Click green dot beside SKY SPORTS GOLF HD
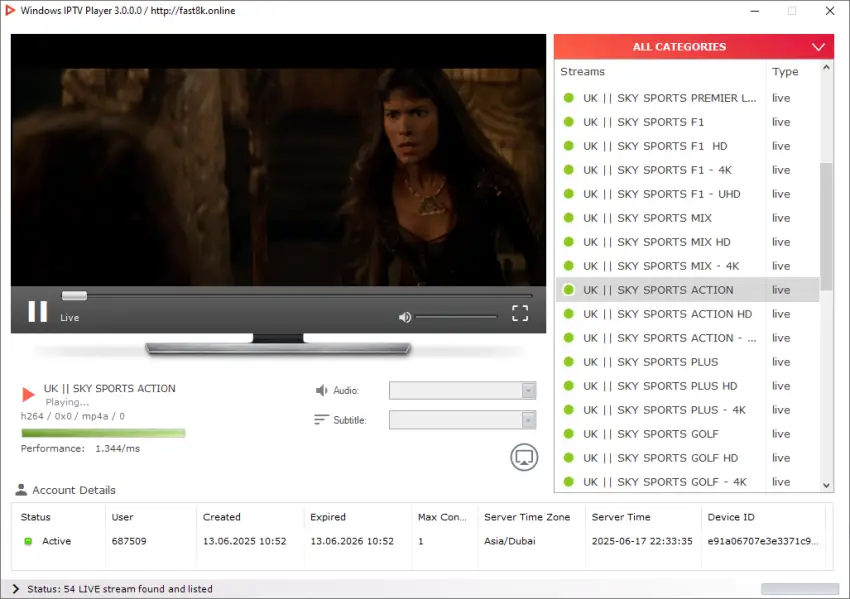The width and height of the screenshot is (850, 599). coord(569,458)
